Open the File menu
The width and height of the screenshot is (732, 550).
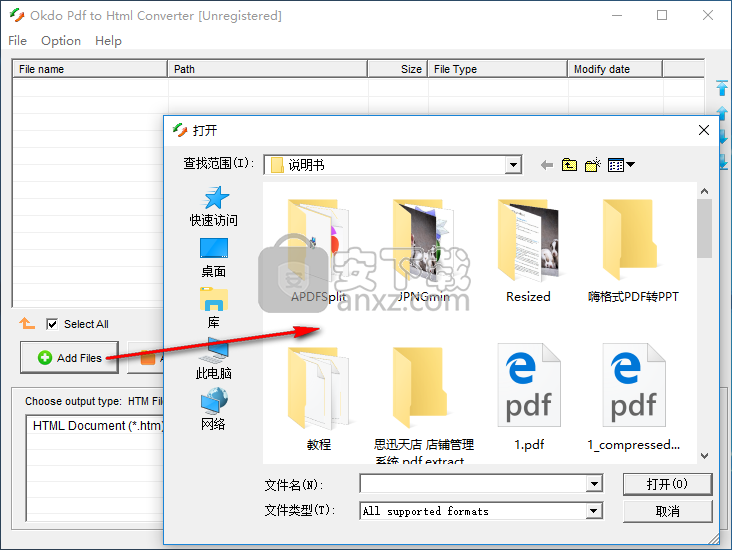[x=17, y=41]
